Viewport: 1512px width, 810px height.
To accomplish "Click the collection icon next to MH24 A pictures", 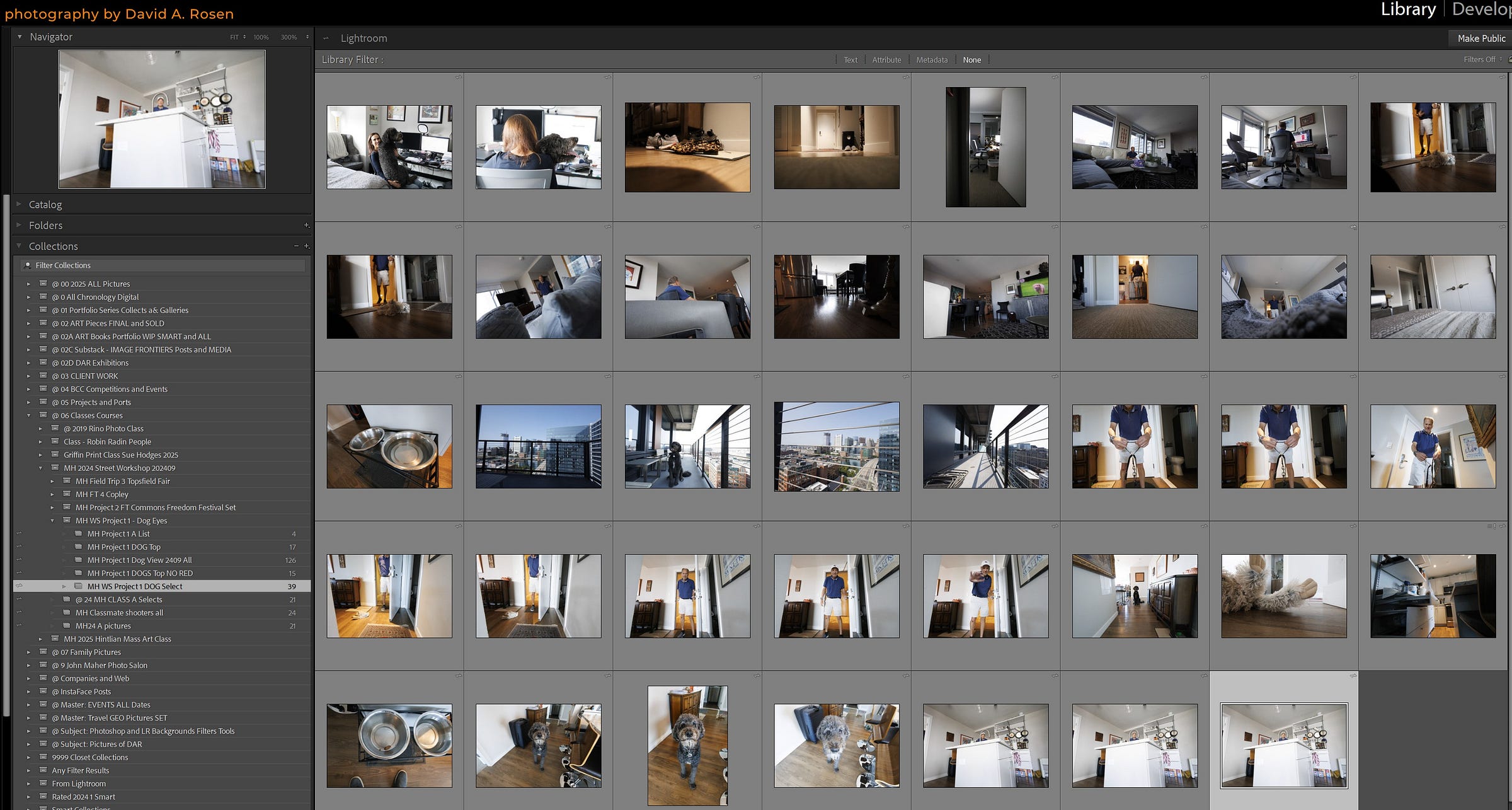I will coord(68,625).
